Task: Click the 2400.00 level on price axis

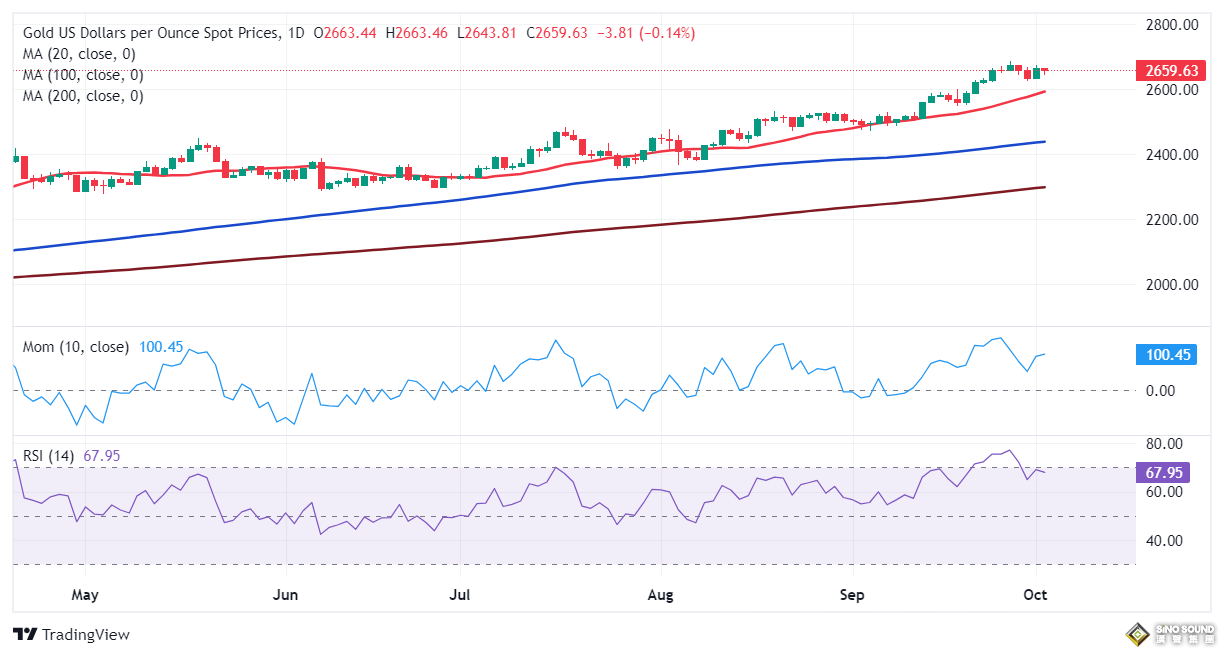Action: [1171, 155]
